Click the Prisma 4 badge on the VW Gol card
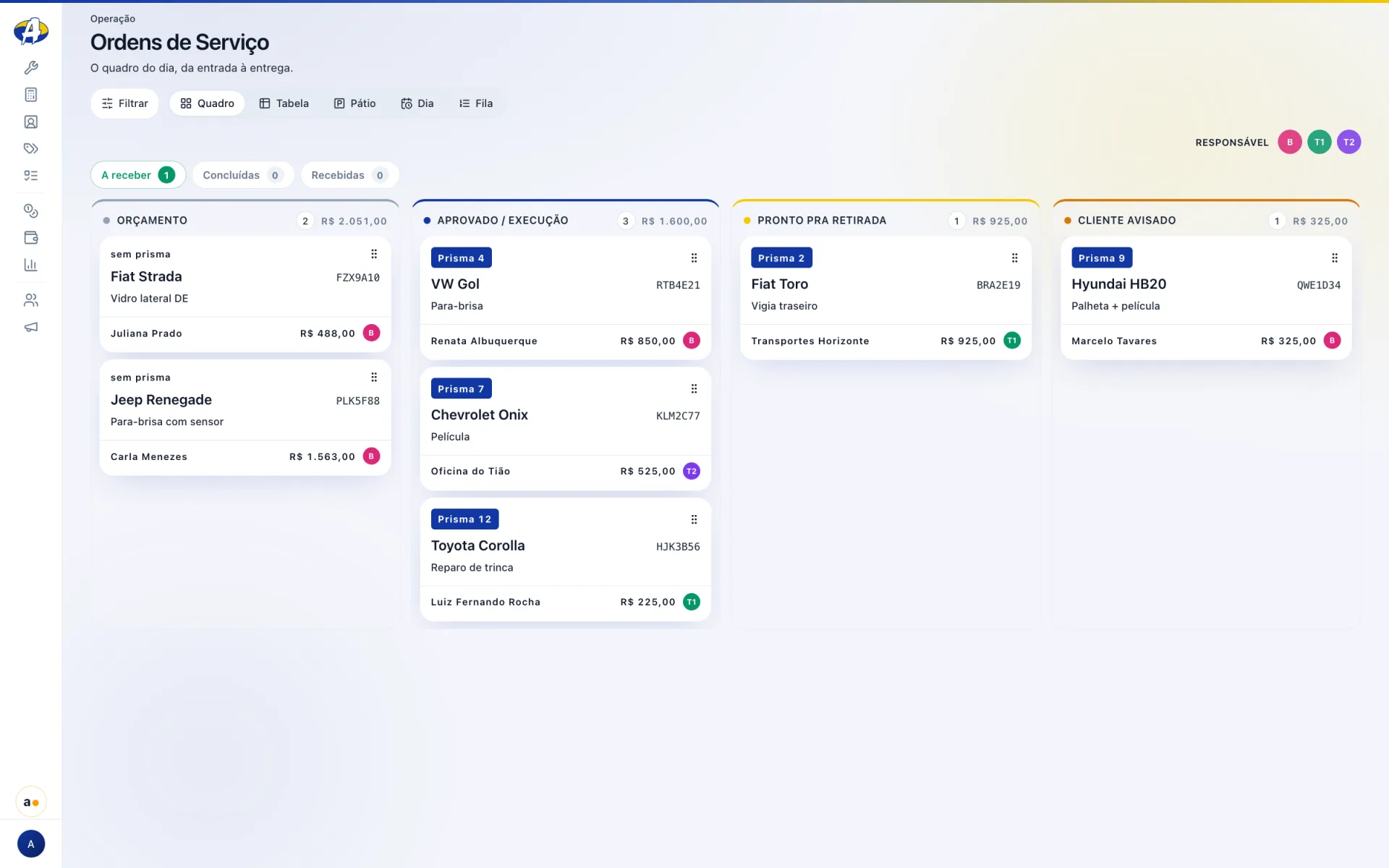The height and width of the screenshot is (868, 1389). coord(461,258)
